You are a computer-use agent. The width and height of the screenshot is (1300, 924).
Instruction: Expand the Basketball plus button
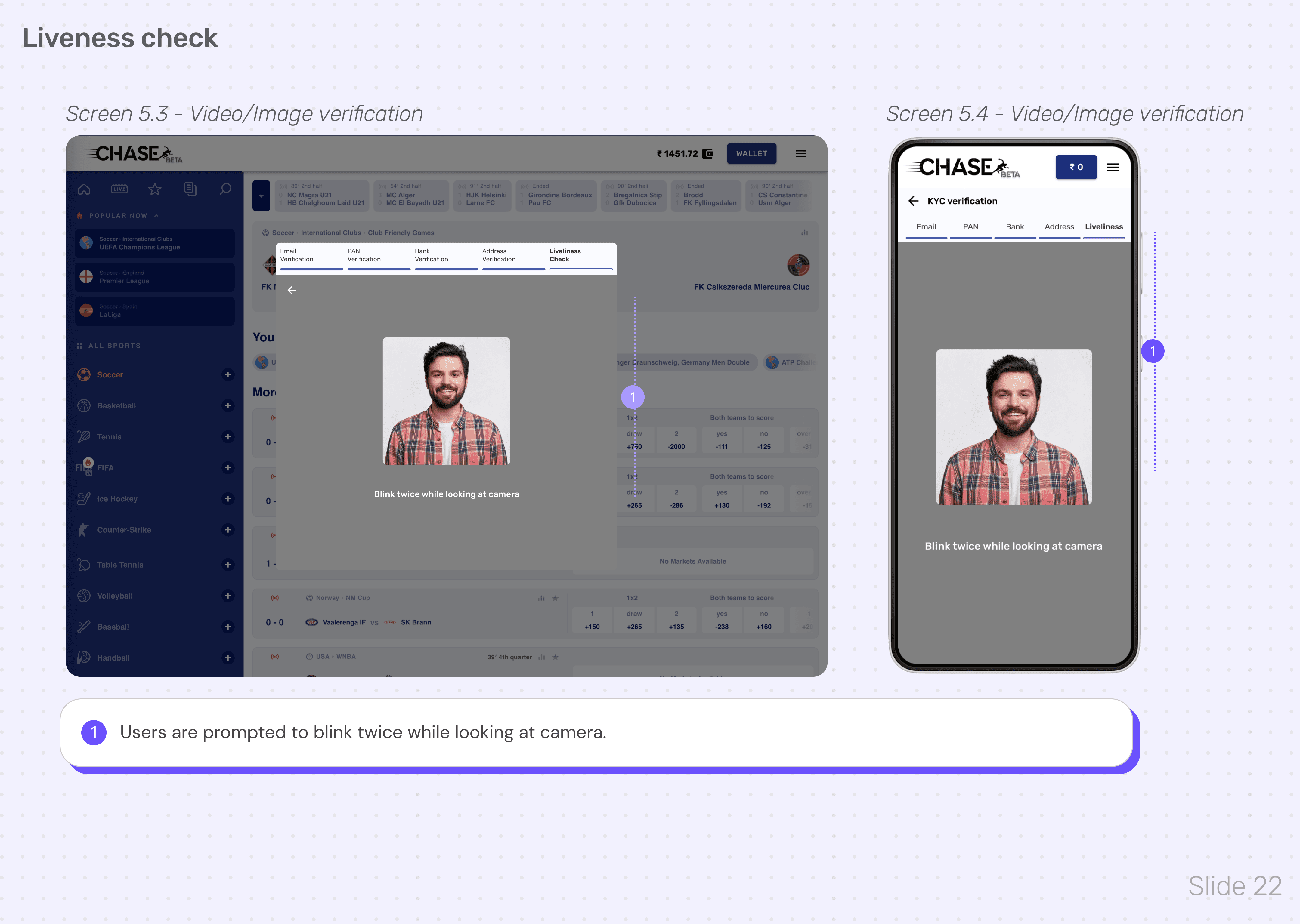click(228, 406)
